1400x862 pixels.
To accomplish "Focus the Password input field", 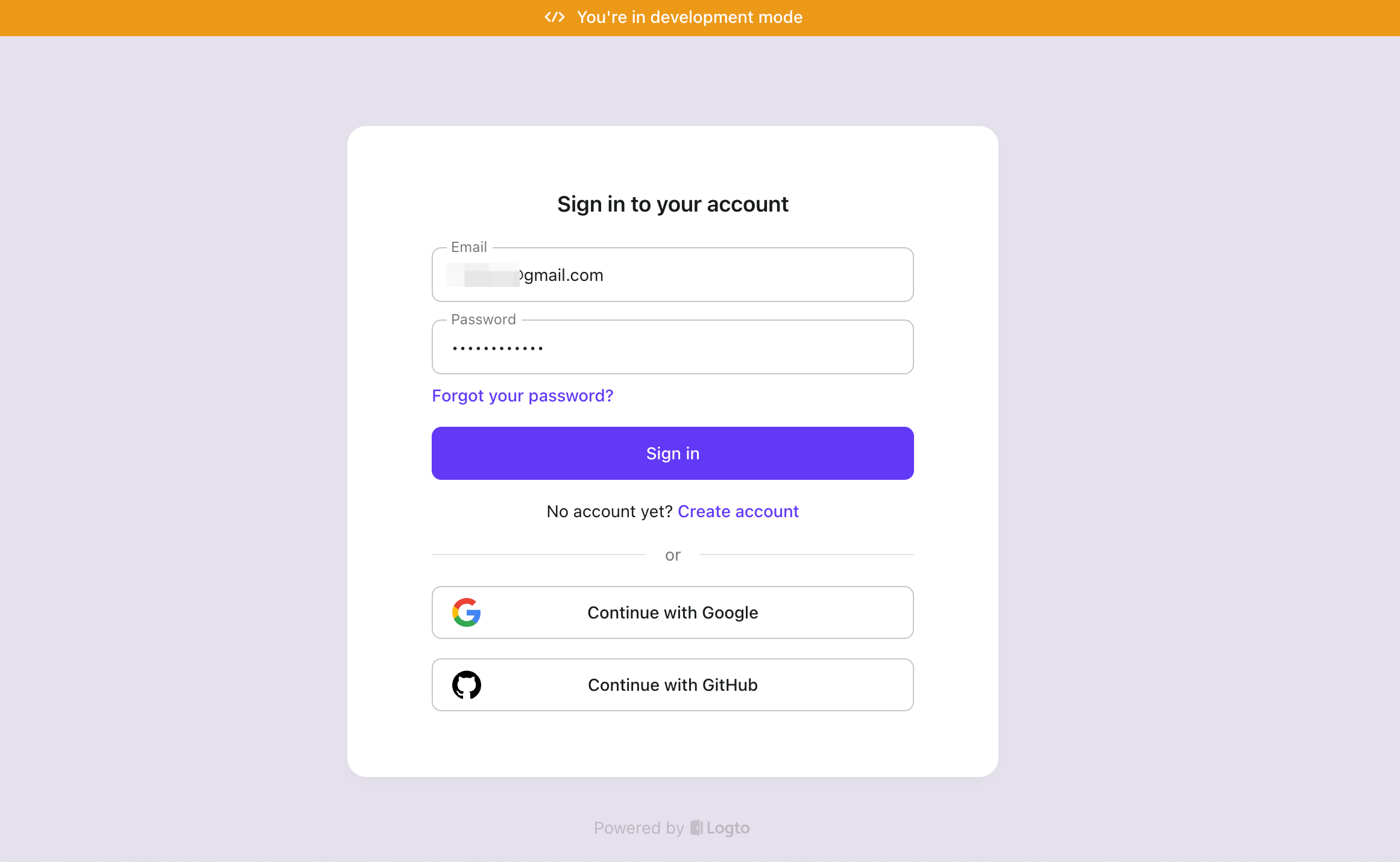I will pyautogui.click(x=673, y=347).
